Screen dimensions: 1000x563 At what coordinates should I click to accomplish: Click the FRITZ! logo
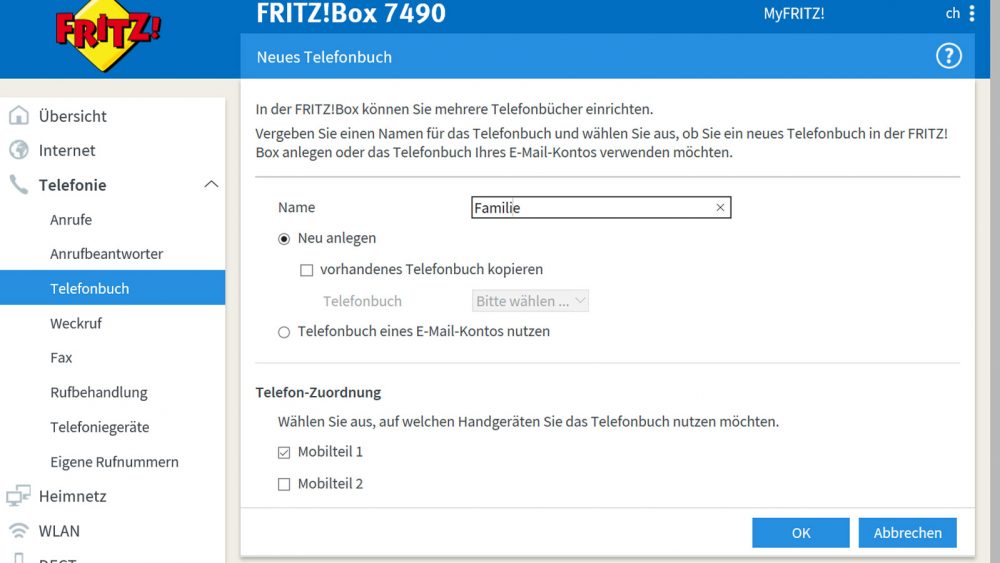coord(108,34)
